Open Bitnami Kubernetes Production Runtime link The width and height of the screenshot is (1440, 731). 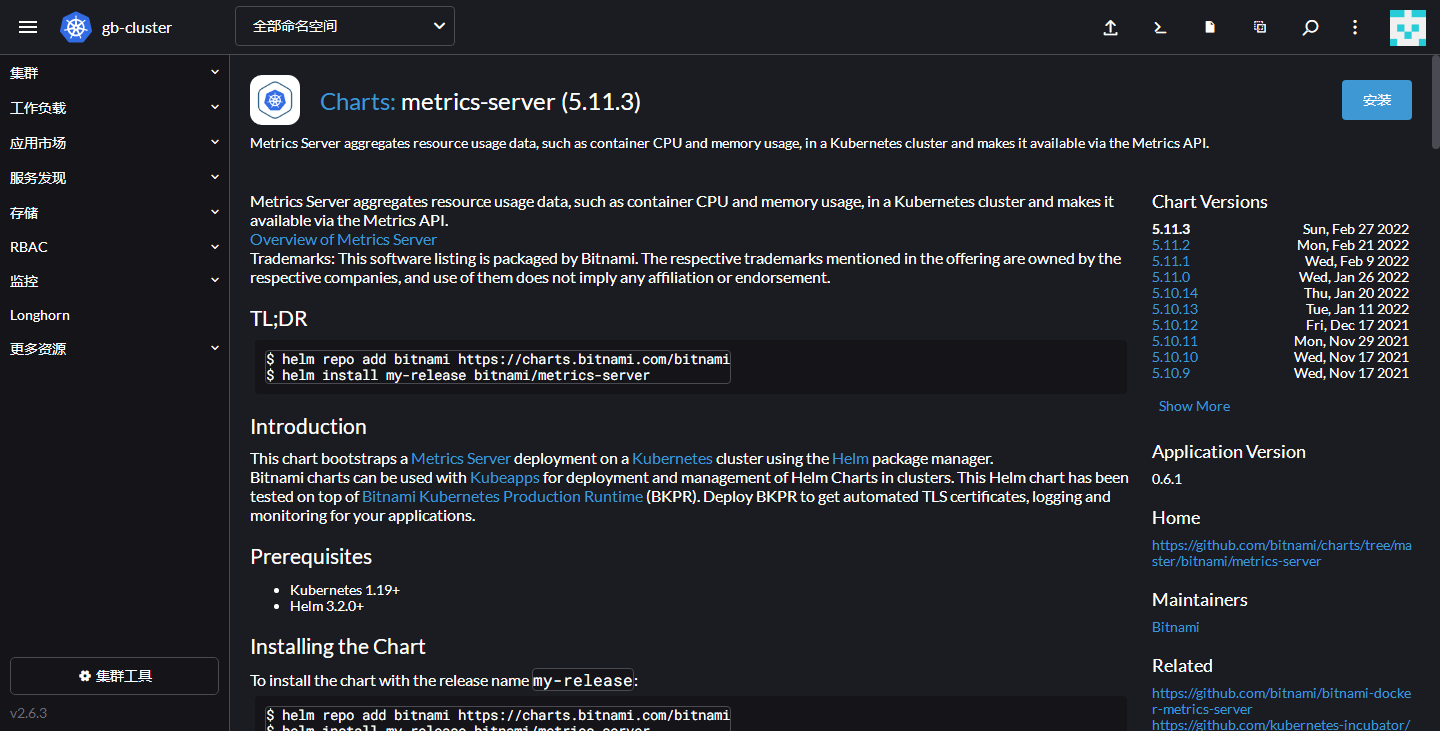(502, 496)
